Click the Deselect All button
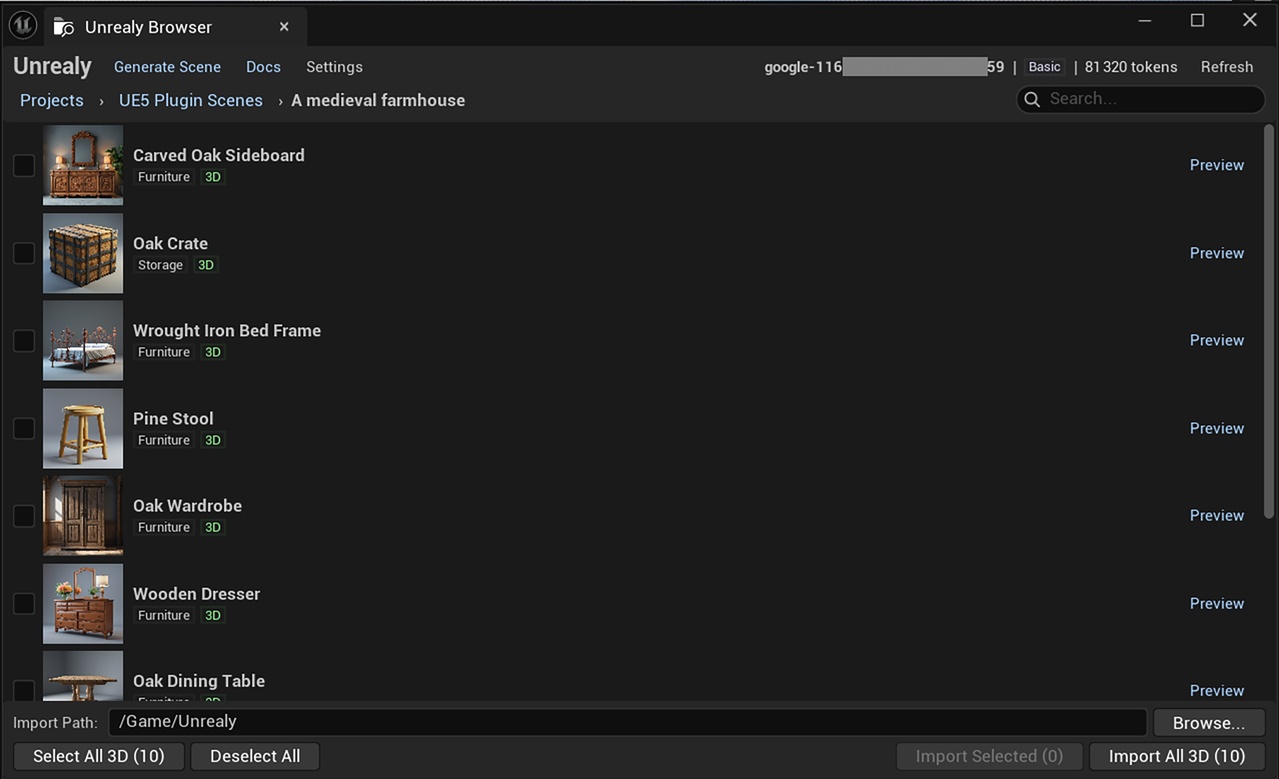Screen dimensions: 1279x779 255,756
